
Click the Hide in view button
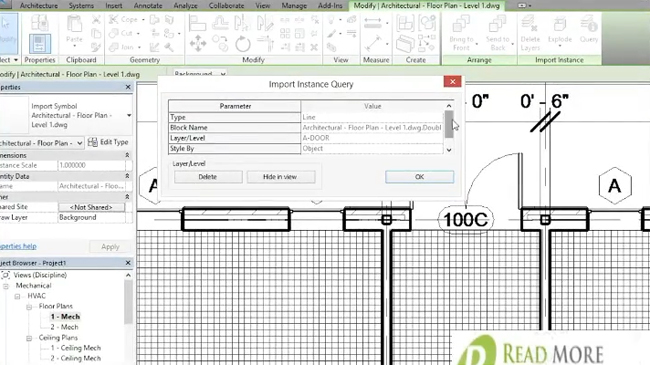point(281,177)
